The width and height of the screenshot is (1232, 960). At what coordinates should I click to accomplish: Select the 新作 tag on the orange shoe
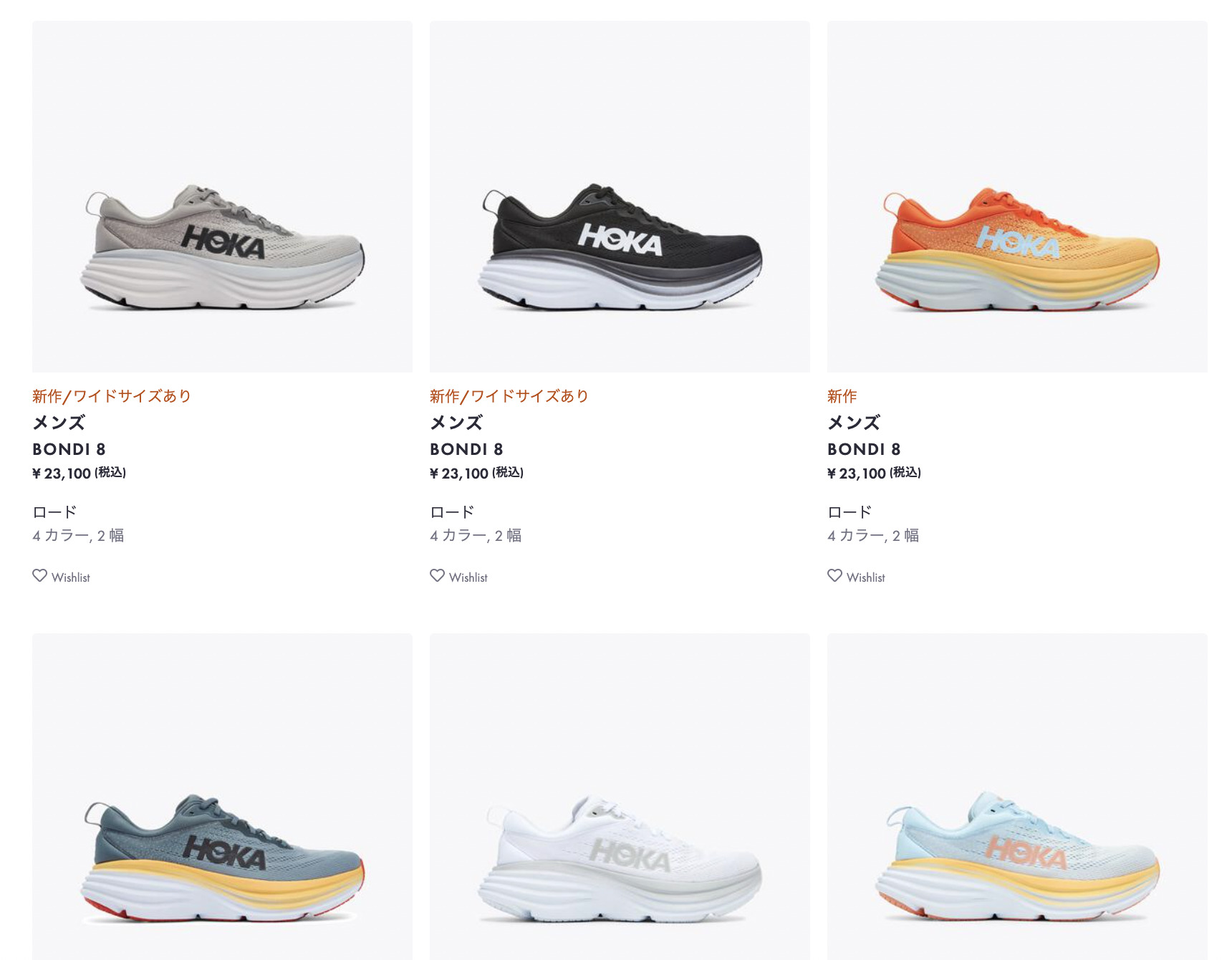(842, 396)
